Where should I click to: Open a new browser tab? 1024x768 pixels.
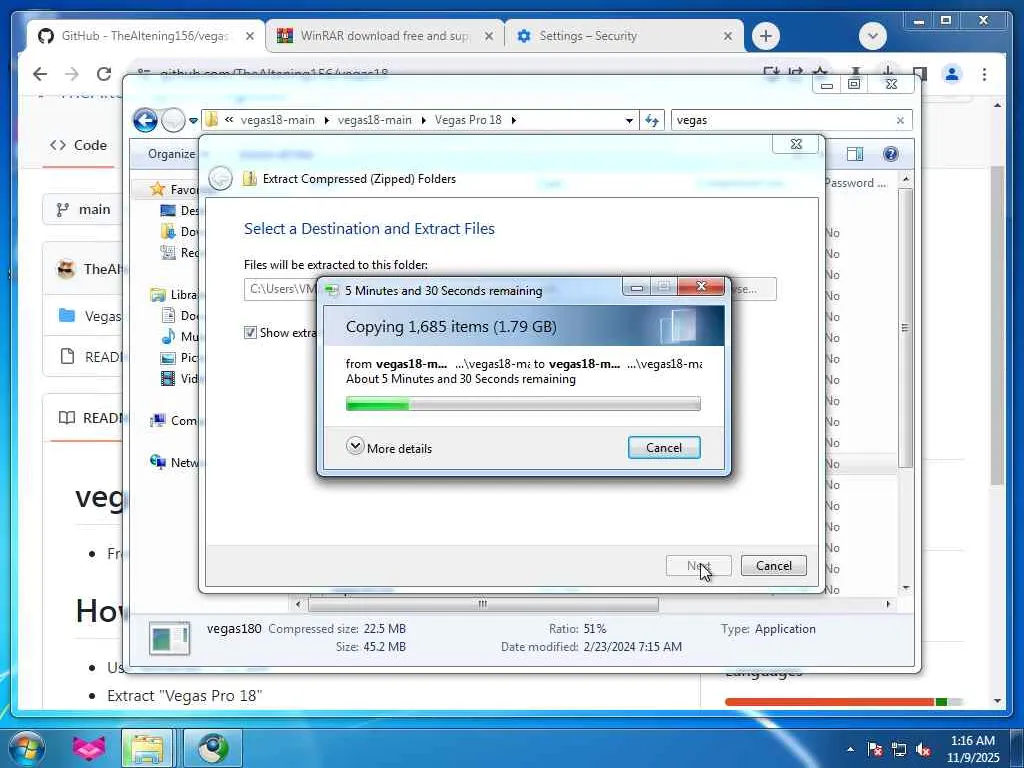point(766,36)
